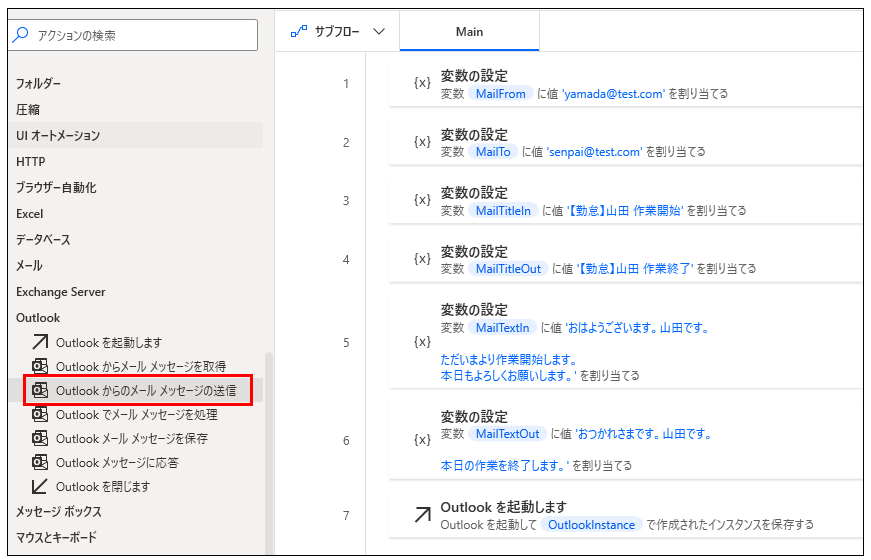Click the ただいまより作業開始します。 text line
Screen dimensions: 871x560
click(x=509, y=359)
